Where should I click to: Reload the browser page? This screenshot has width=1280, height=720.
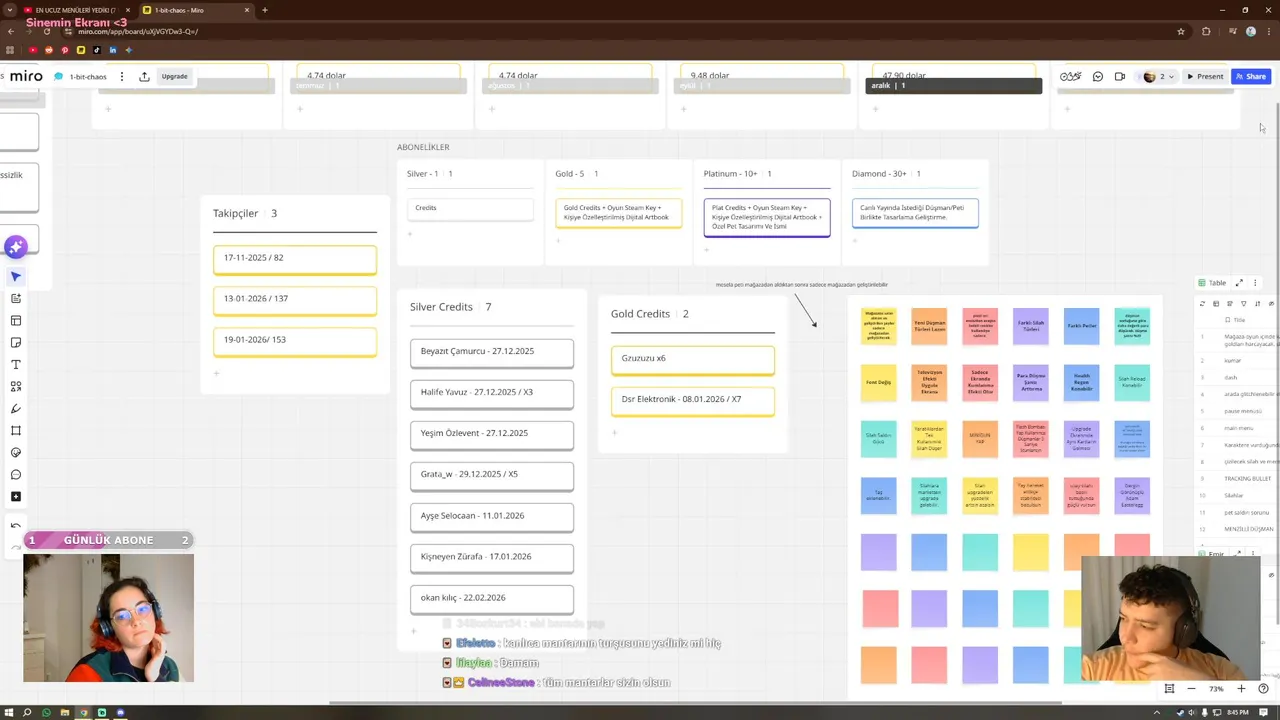coord(47,31)
